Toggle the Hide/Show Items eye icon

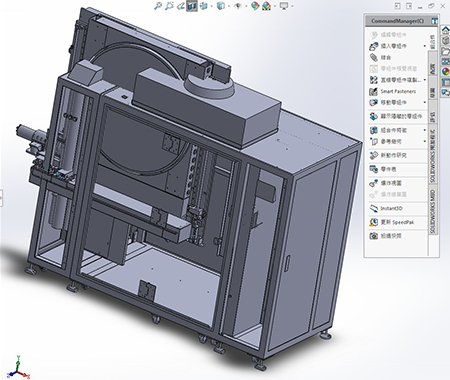pyautogui.click(x=238, y=6)
